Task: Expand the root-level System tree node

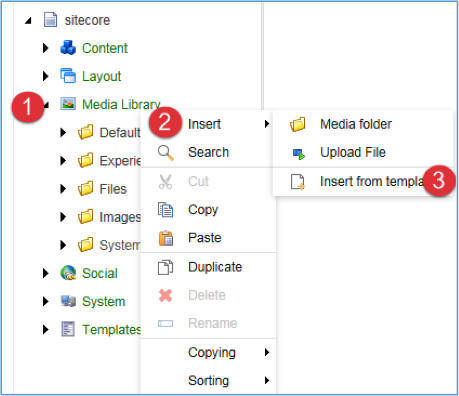Action: pos(46,301)
